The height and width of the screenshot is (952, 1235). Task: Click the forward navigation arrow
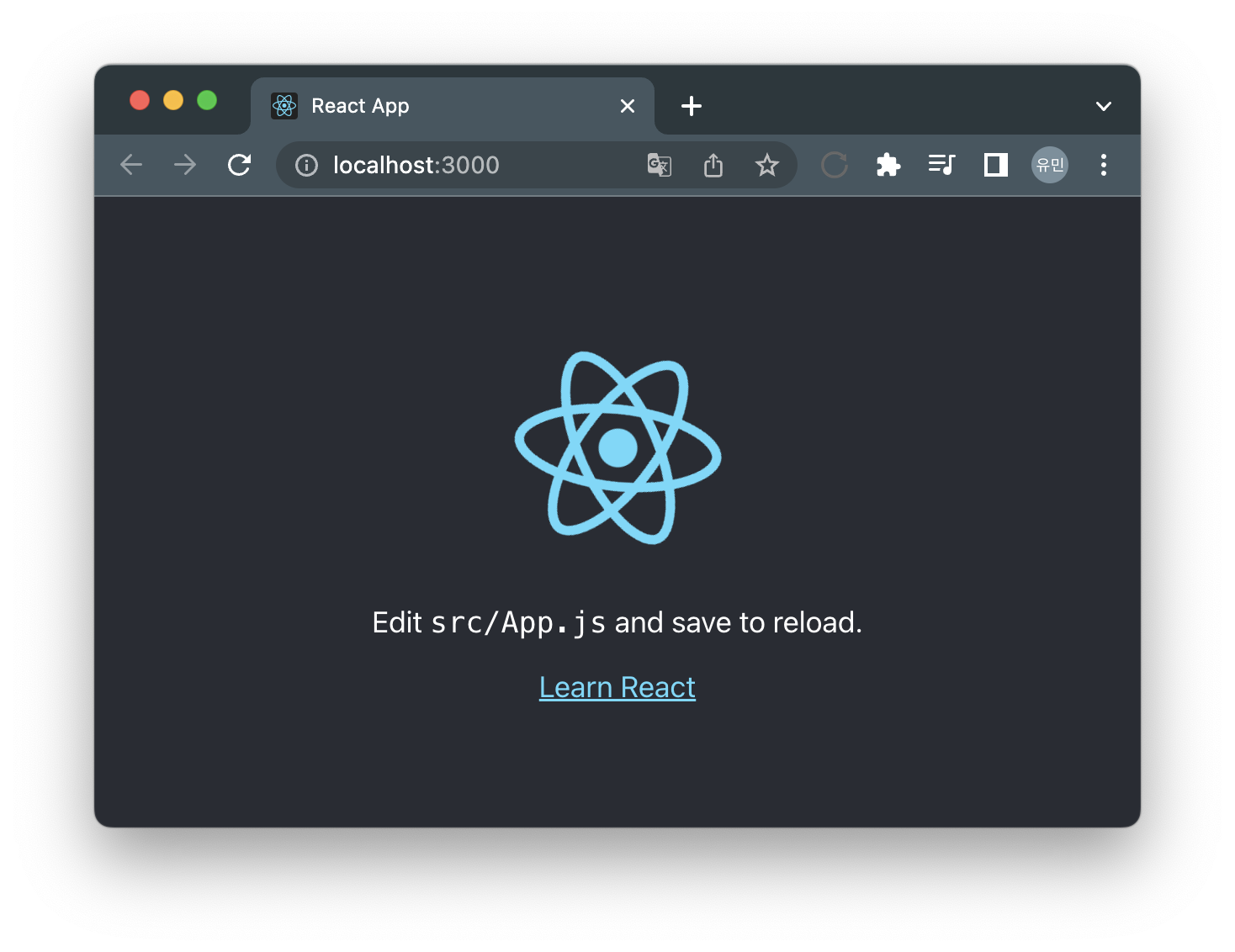click(185, 165)
